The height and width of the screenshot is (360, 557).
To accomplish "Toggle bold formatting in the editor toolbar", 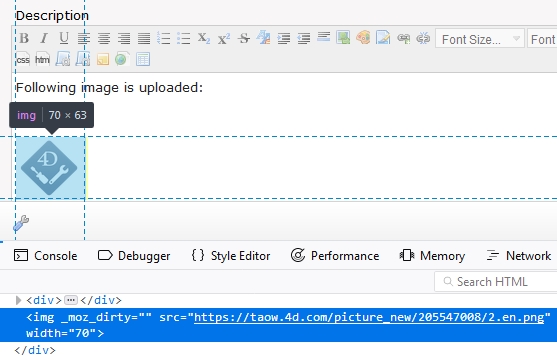I will tap(24, 38).
